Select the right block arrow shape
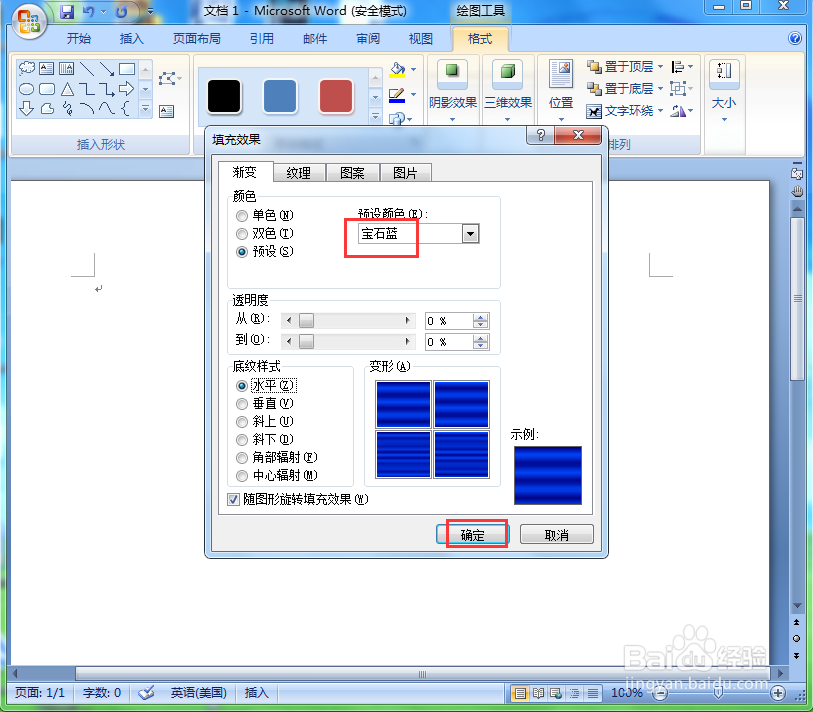Screen dimensions: 813x712 click(127, 89)
